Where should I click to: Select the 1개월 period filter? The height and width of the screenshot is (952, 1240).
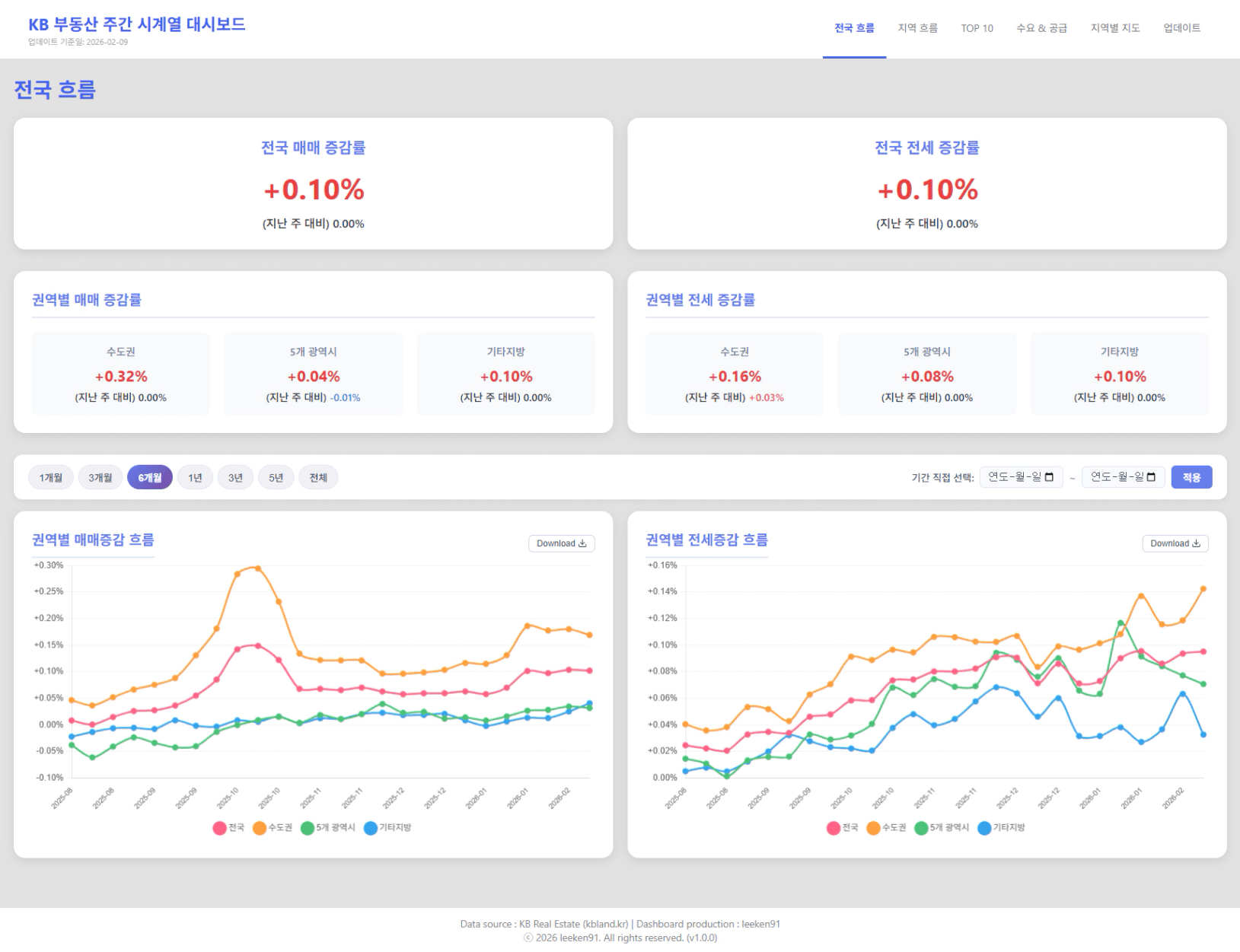click(x=51, y=478)
